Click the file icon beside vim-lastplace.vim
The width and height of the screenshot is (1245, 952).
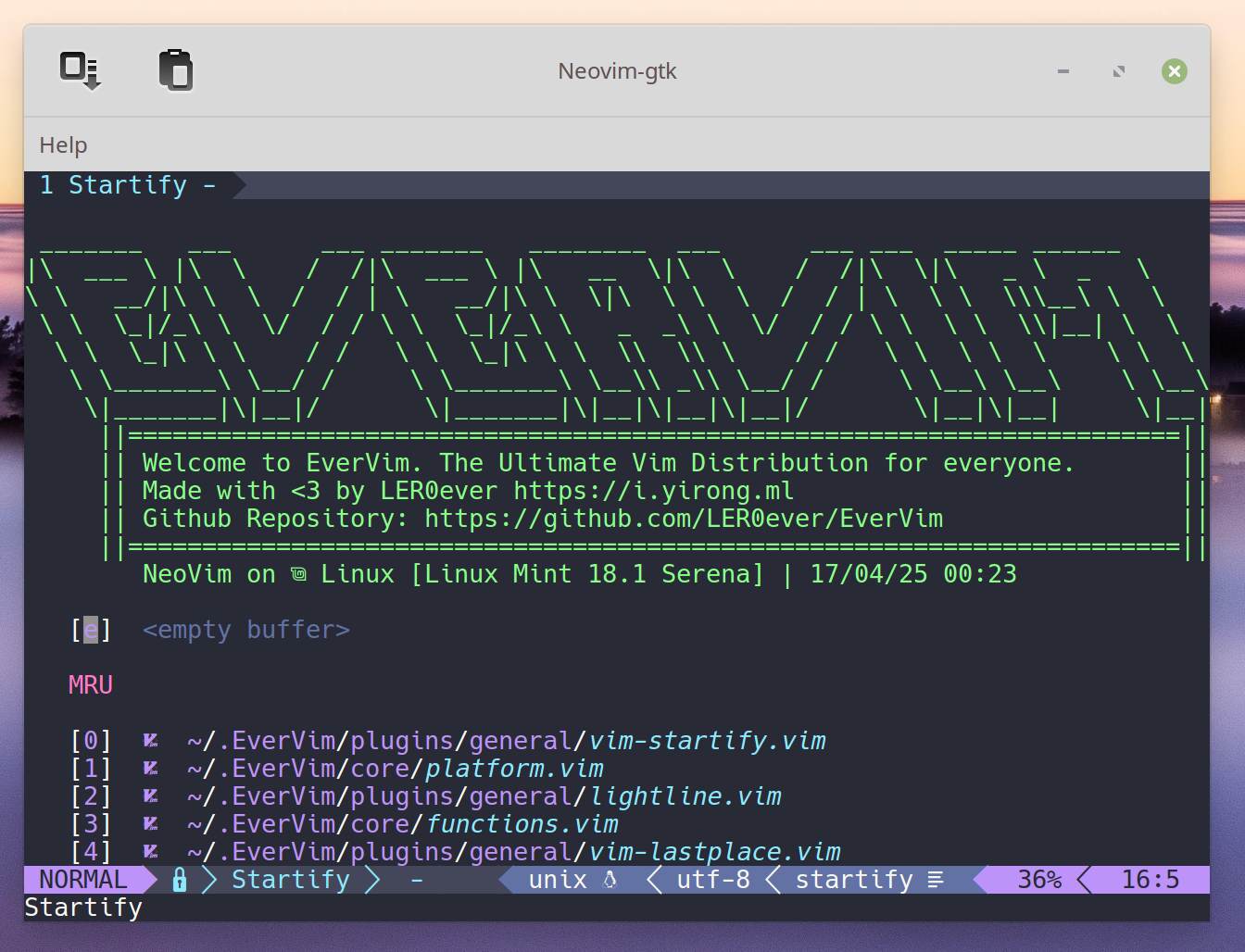(150, 852)
